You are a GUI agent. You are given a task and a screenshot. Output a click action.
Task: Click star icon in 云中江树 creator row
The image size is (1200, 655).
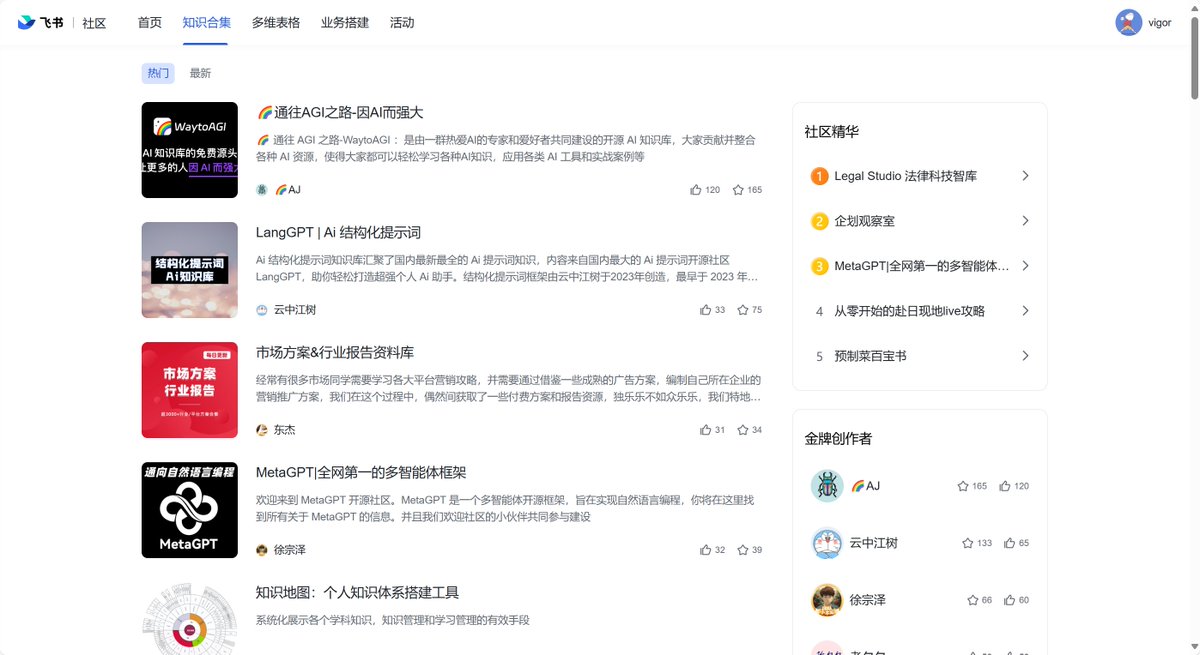point(968,543)
